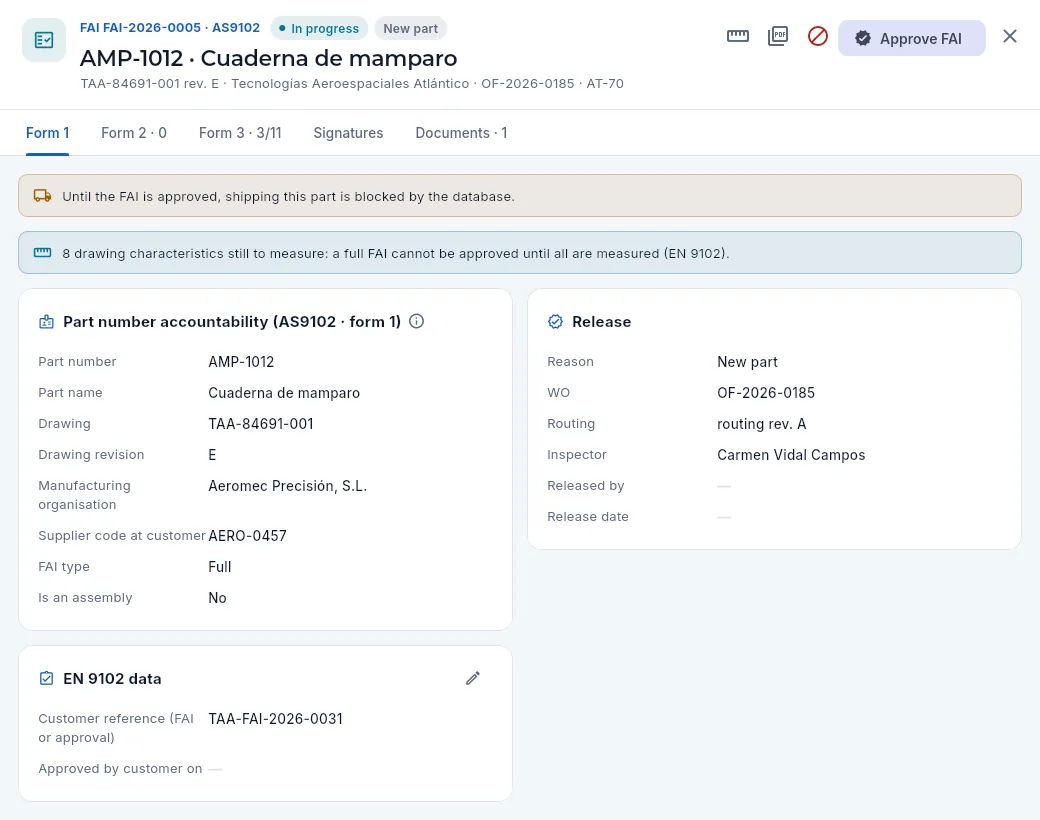Click the info icon next to Part number accountability
The height and width of the screenshot is (820, 1040).
tap(417, 321)
